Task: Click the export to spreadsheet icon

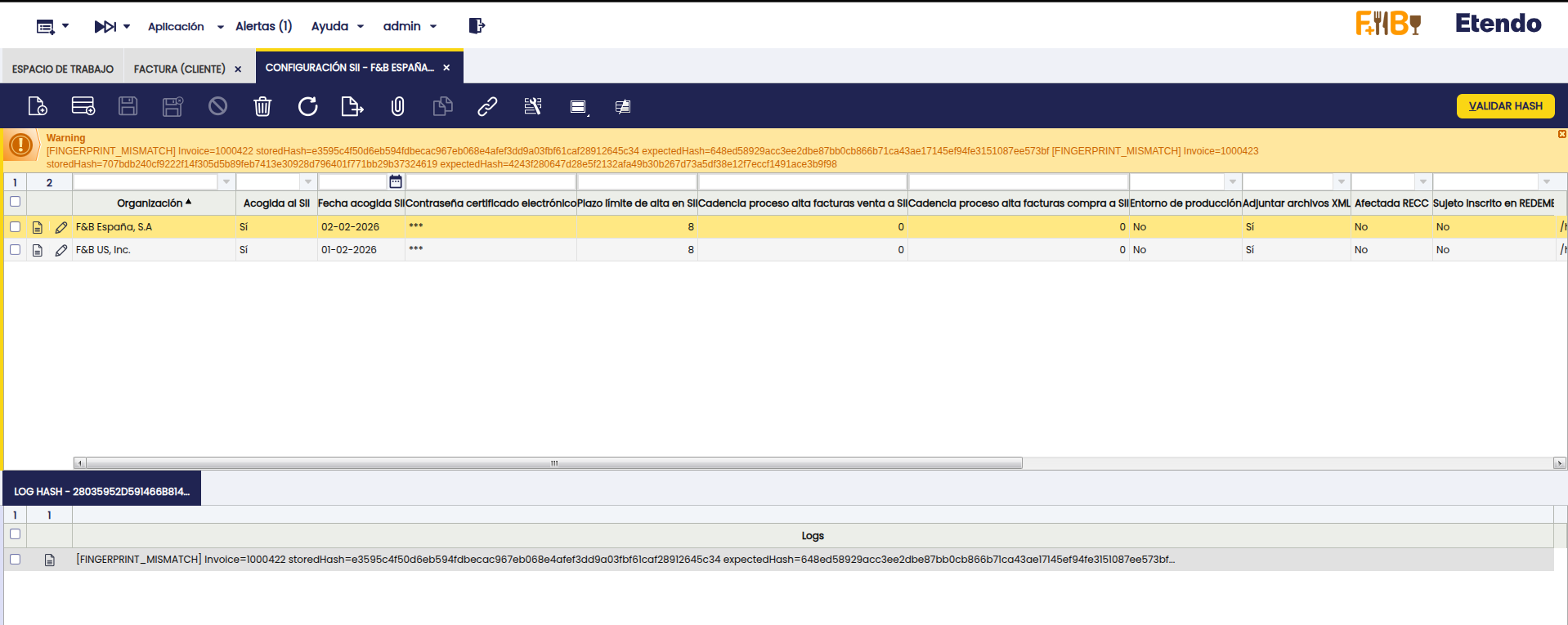Action: click(x=352, y=106)
